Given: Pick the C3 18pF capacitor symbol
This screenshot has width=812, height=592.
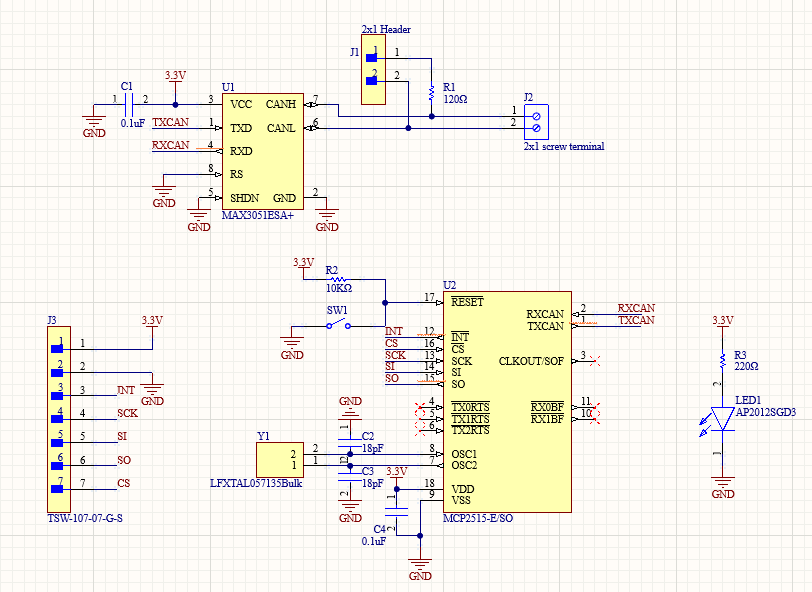Looking at the screenshot, I should [x=350, y=477].
